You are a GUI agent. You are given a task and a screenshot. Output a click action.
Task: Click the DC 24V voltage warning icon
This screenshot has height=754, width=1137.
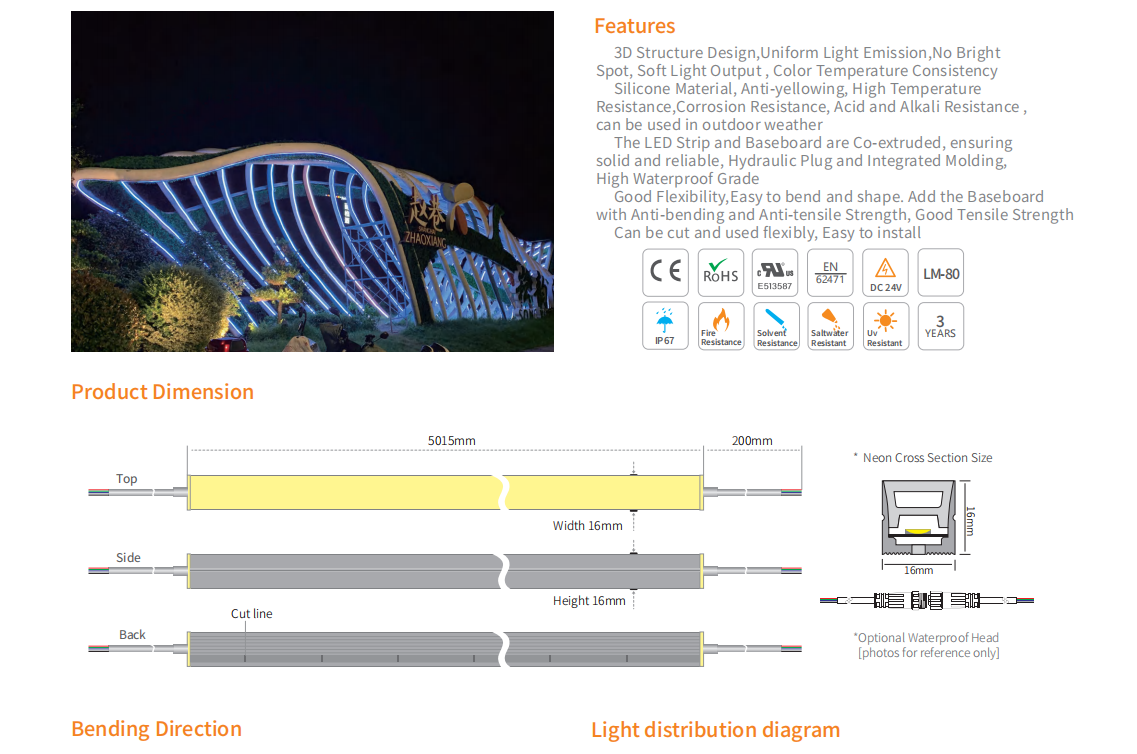(885, 272)
